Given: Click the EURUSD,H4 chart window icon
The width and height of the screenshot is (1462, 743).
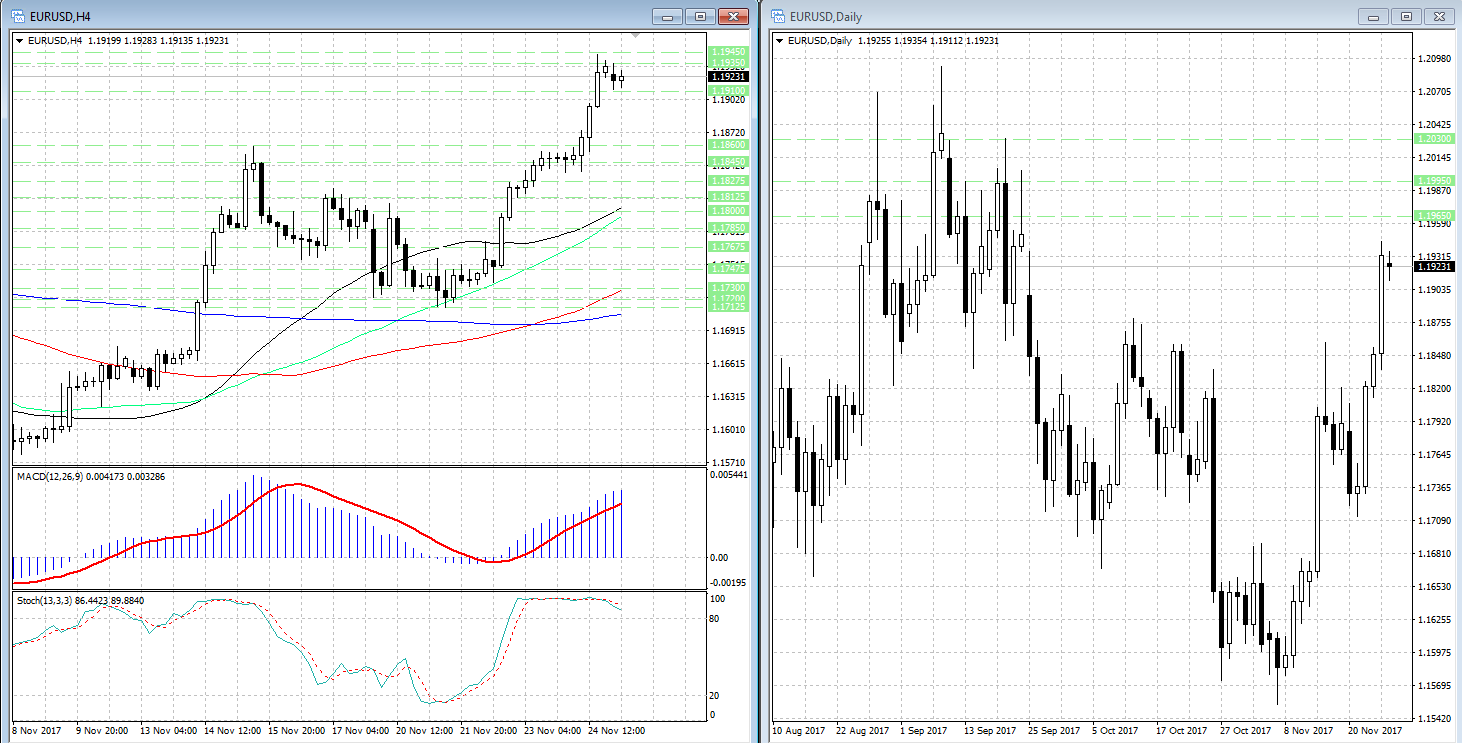Looking at the screenshot, I should tap(18, 16).
